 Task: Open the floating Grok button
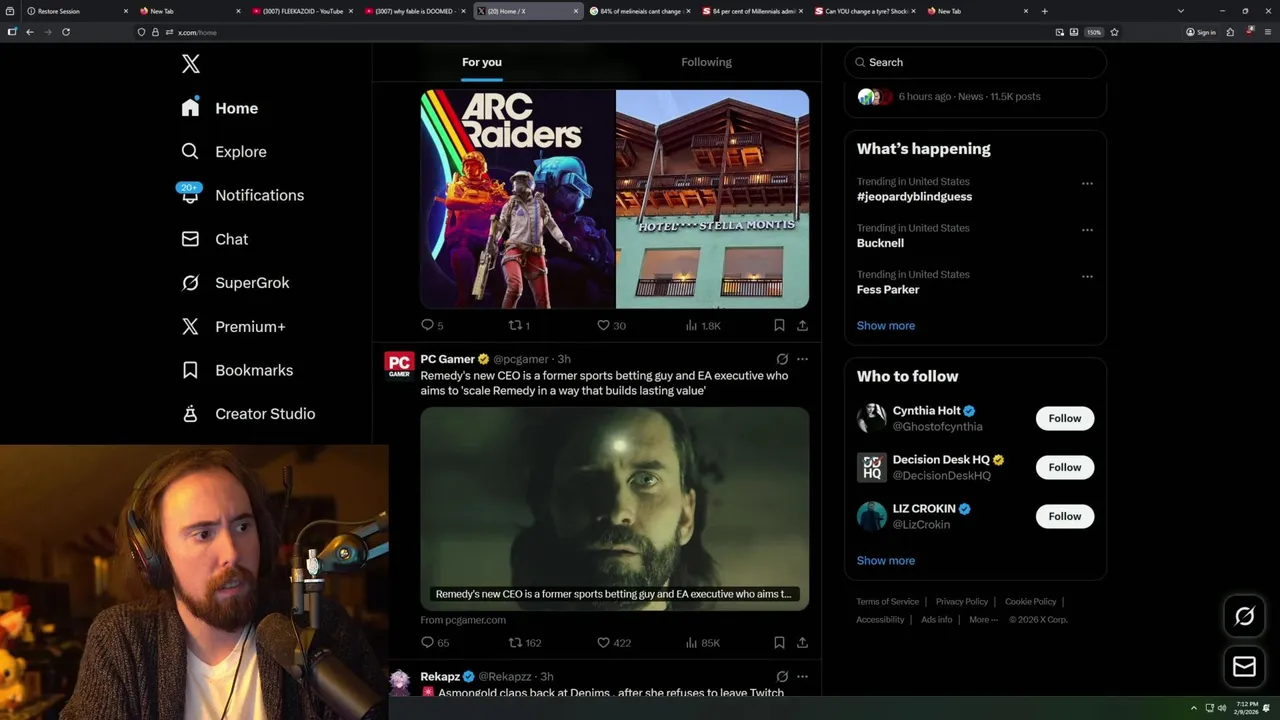tap(1244, 617)
